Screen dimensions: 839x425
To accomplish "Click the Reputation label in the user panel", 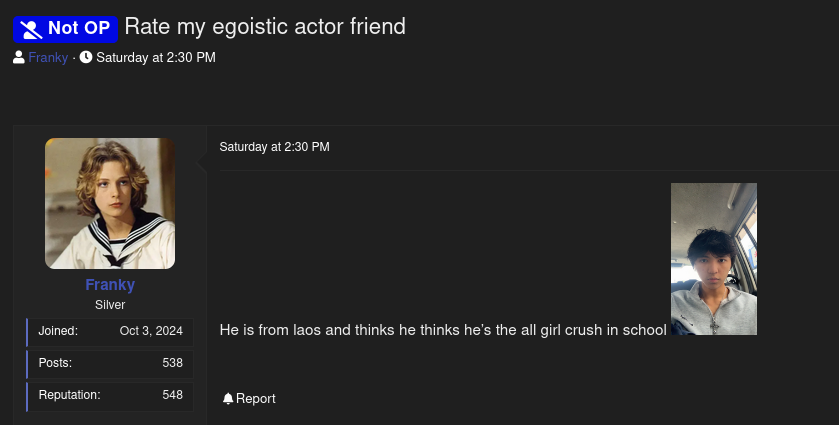I will pyautogui.click(x=70, y=395).
